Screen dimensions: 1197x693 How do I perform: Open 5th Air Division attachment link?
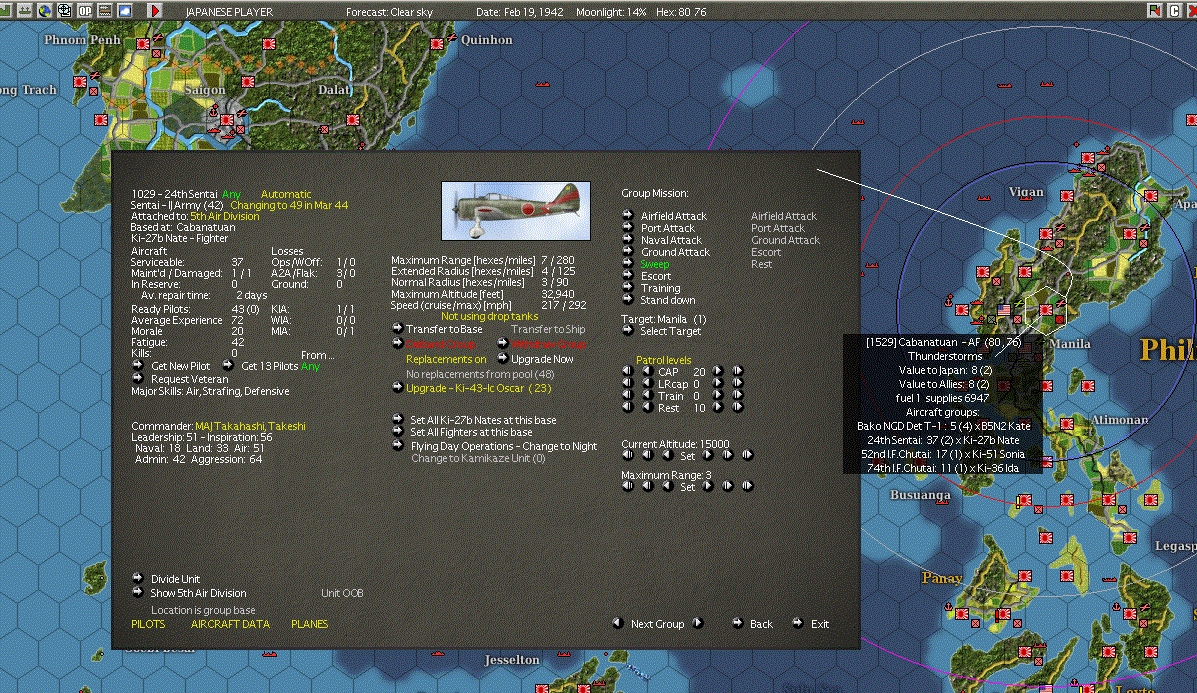click(x=224, y=216)
